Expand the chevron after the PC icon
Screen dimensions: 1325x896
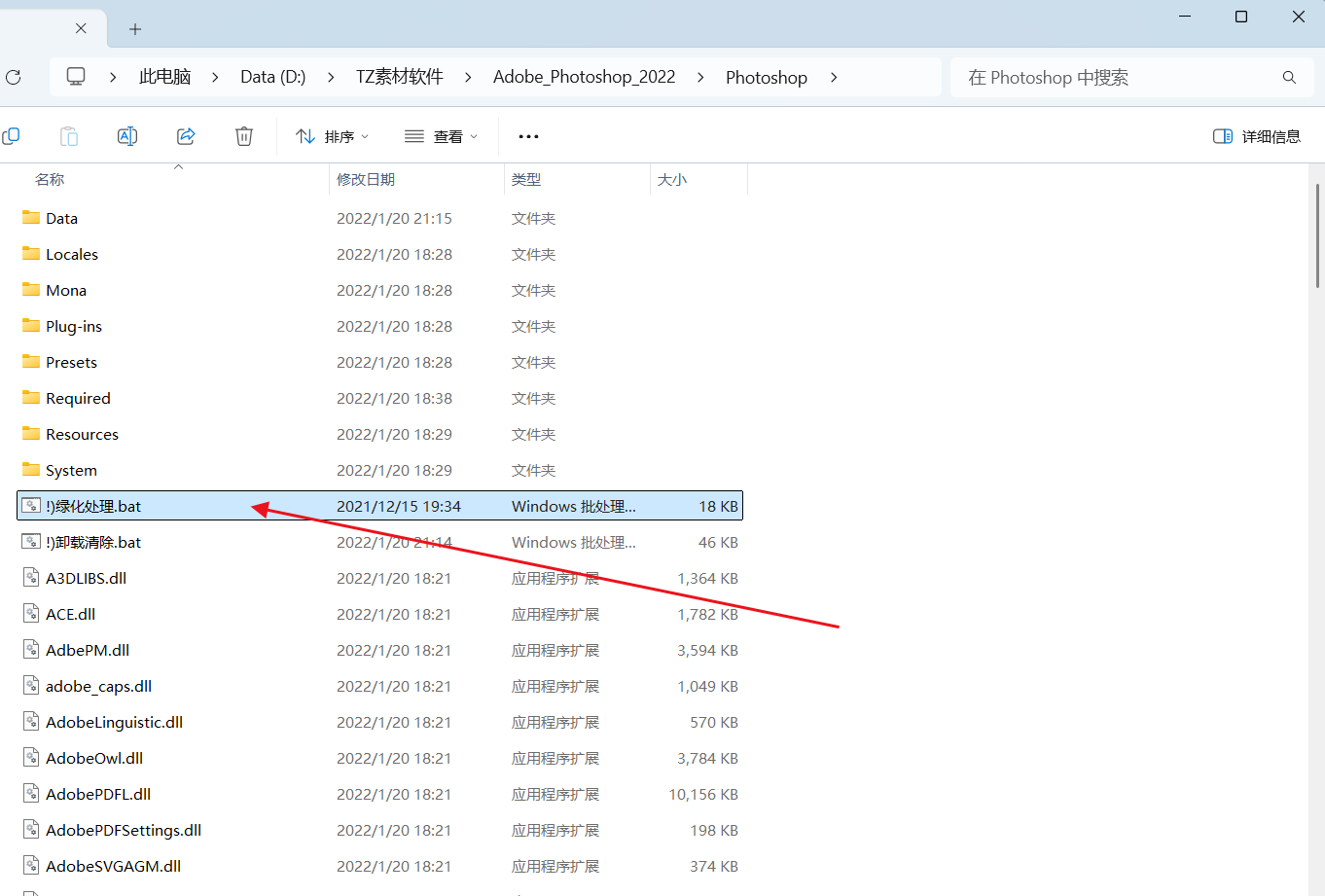pos(113,77)
